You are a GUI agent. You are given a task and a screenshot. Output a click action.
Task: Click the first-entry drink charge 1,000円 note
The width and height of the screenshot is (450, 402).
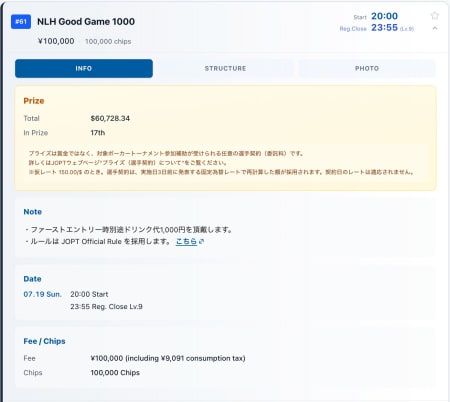point(128,230)
